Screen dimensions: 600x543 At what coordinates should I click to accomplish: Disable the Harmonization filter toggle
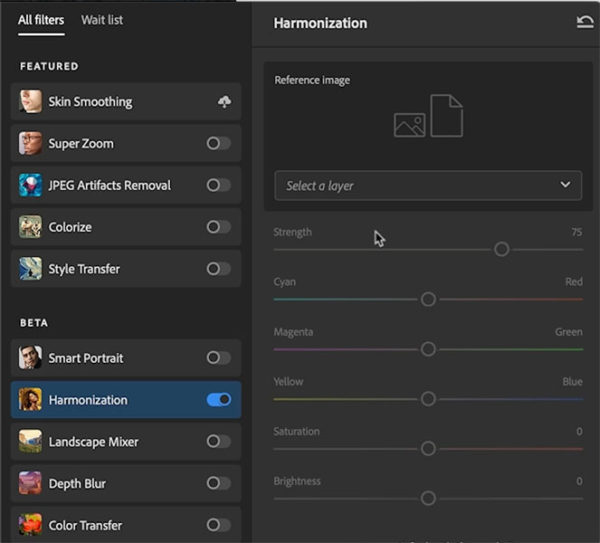pyautogui.click(x=218, y=400)
